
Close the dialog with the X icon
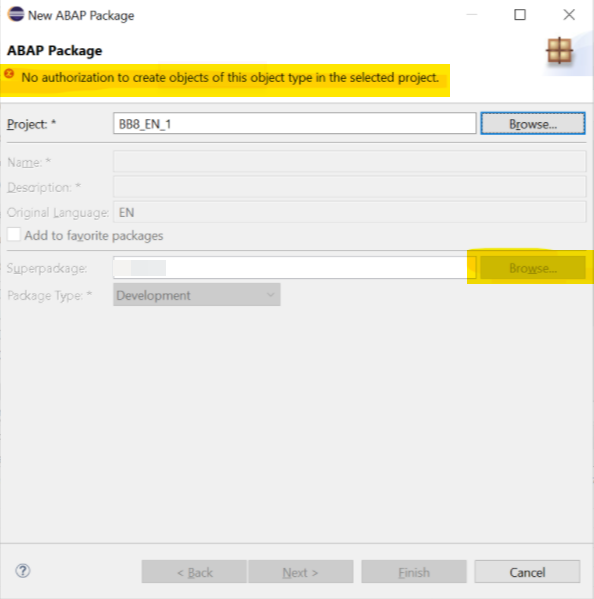click(x=569, y=15)
